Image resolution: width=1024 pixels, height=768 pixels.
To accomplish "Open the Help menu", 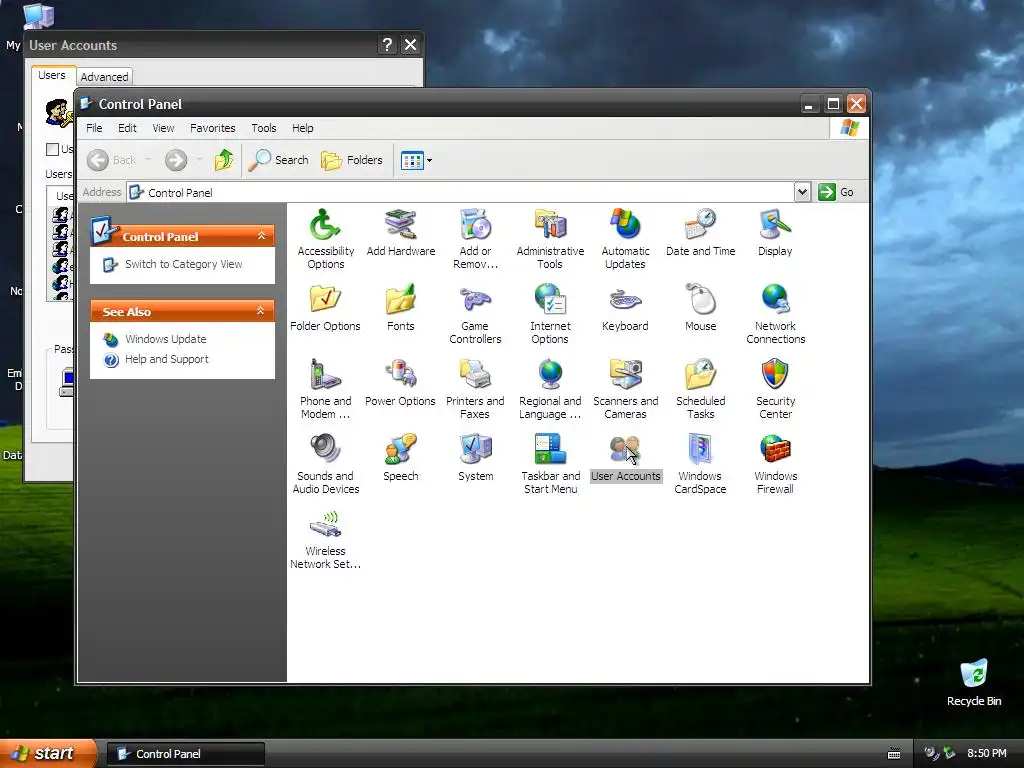I will coord(302,128).
